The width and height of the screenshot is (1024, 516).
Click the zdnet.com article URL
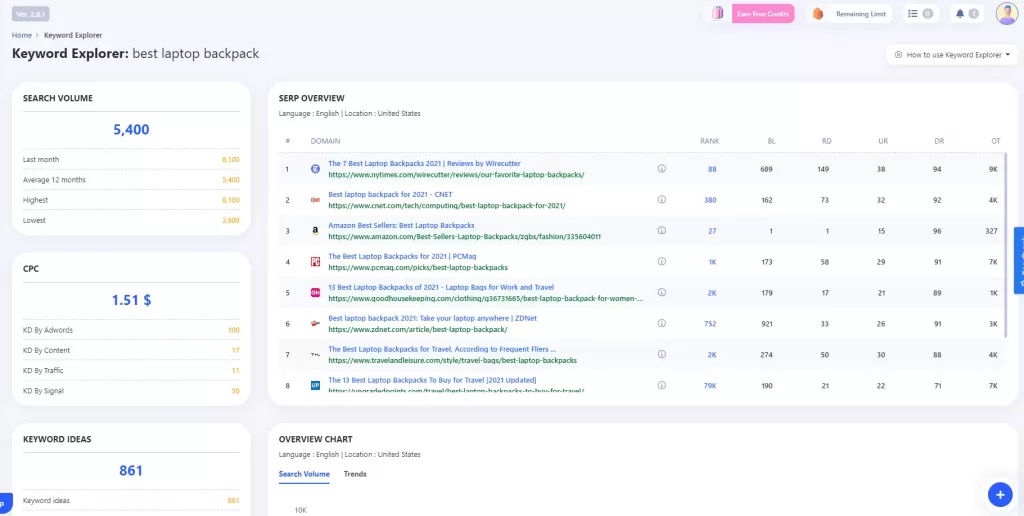418,329
